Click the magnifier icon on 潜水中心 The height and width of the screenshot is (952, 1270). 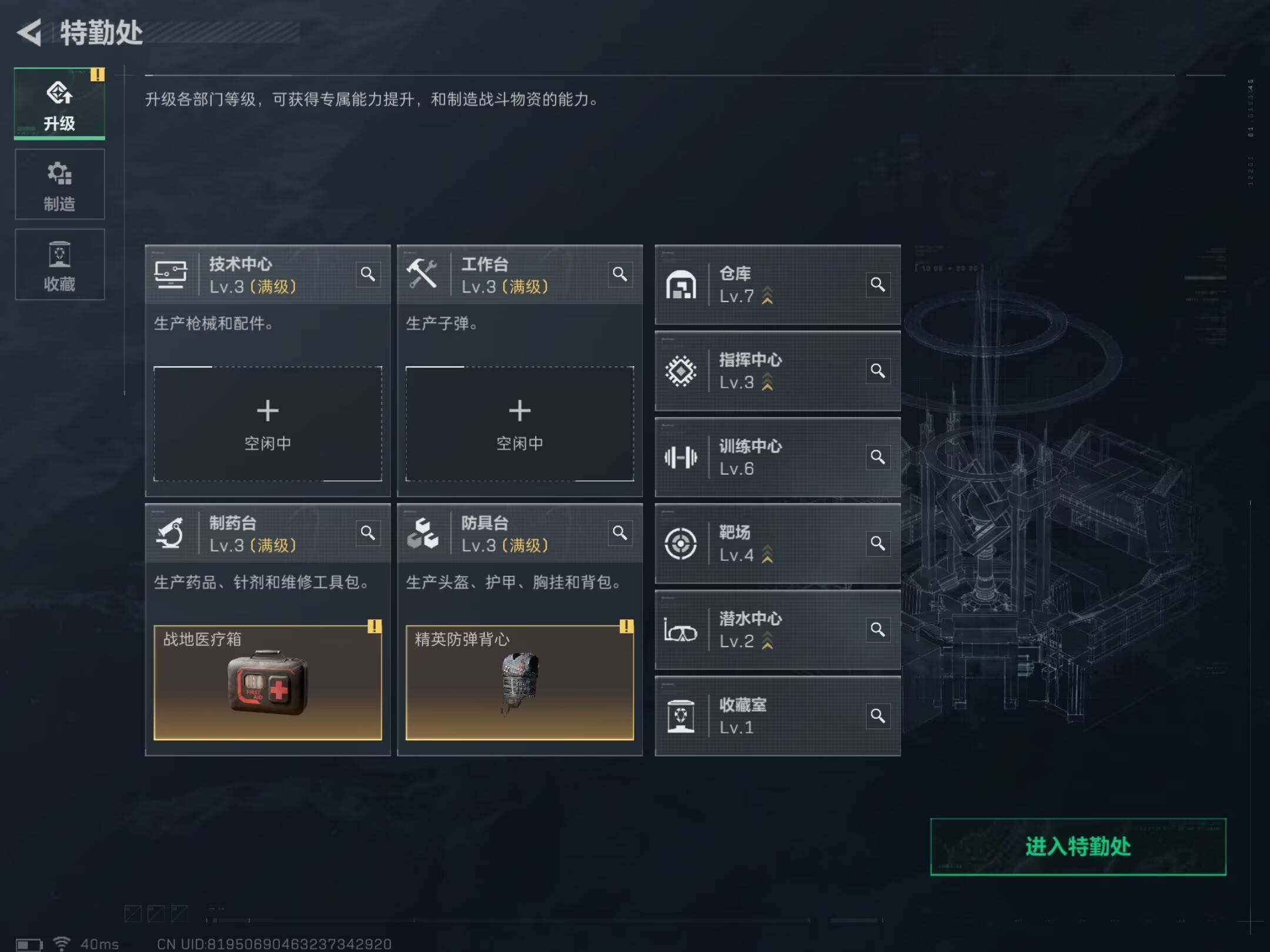878,630
